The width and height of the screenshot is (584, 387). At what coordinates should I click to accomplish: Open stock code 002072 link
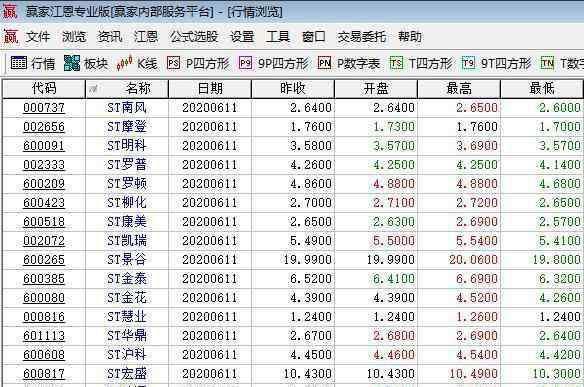pyautogui.click(x=44, y=241)
